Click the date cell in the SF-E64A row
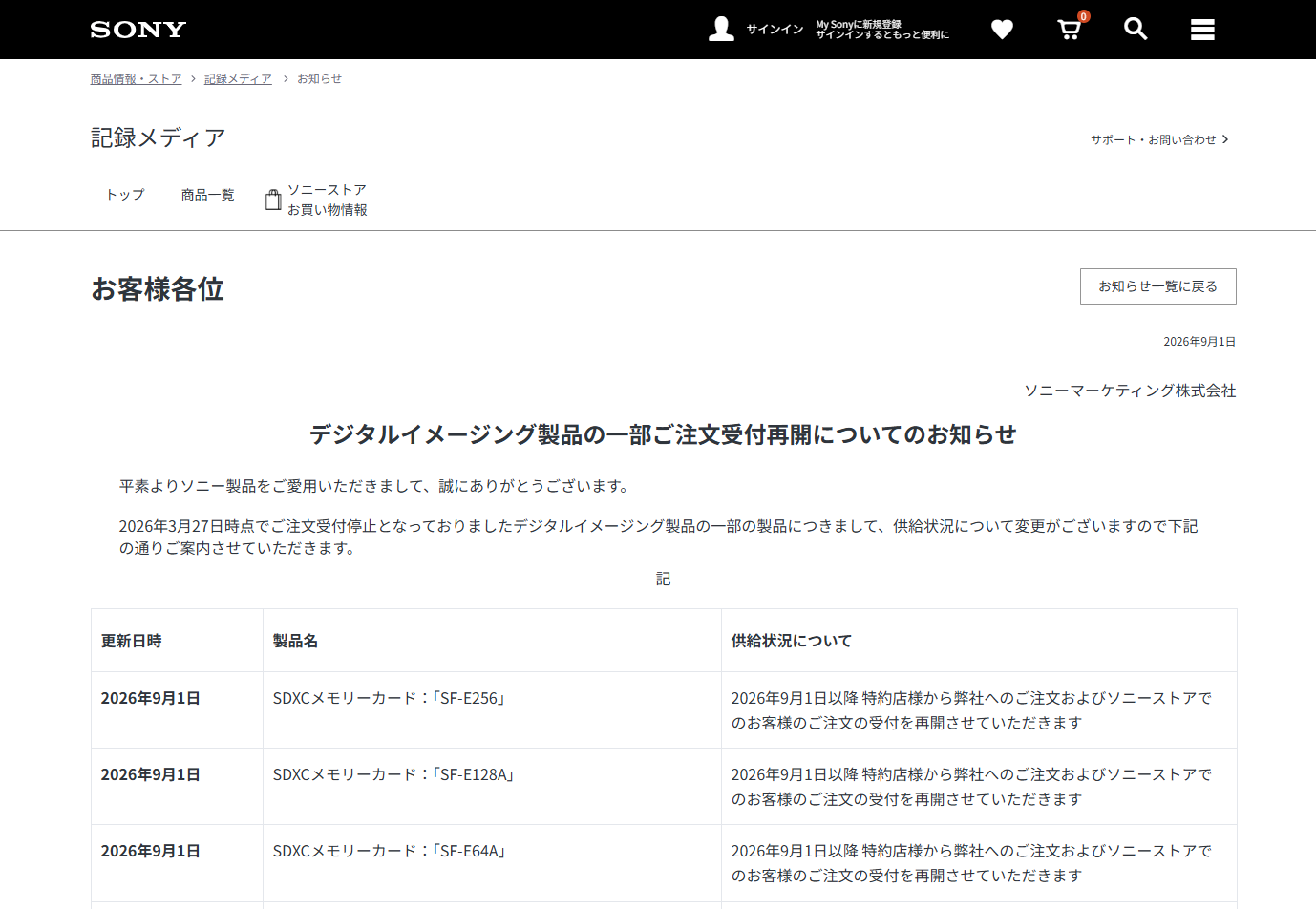 [x=177, y=863]
